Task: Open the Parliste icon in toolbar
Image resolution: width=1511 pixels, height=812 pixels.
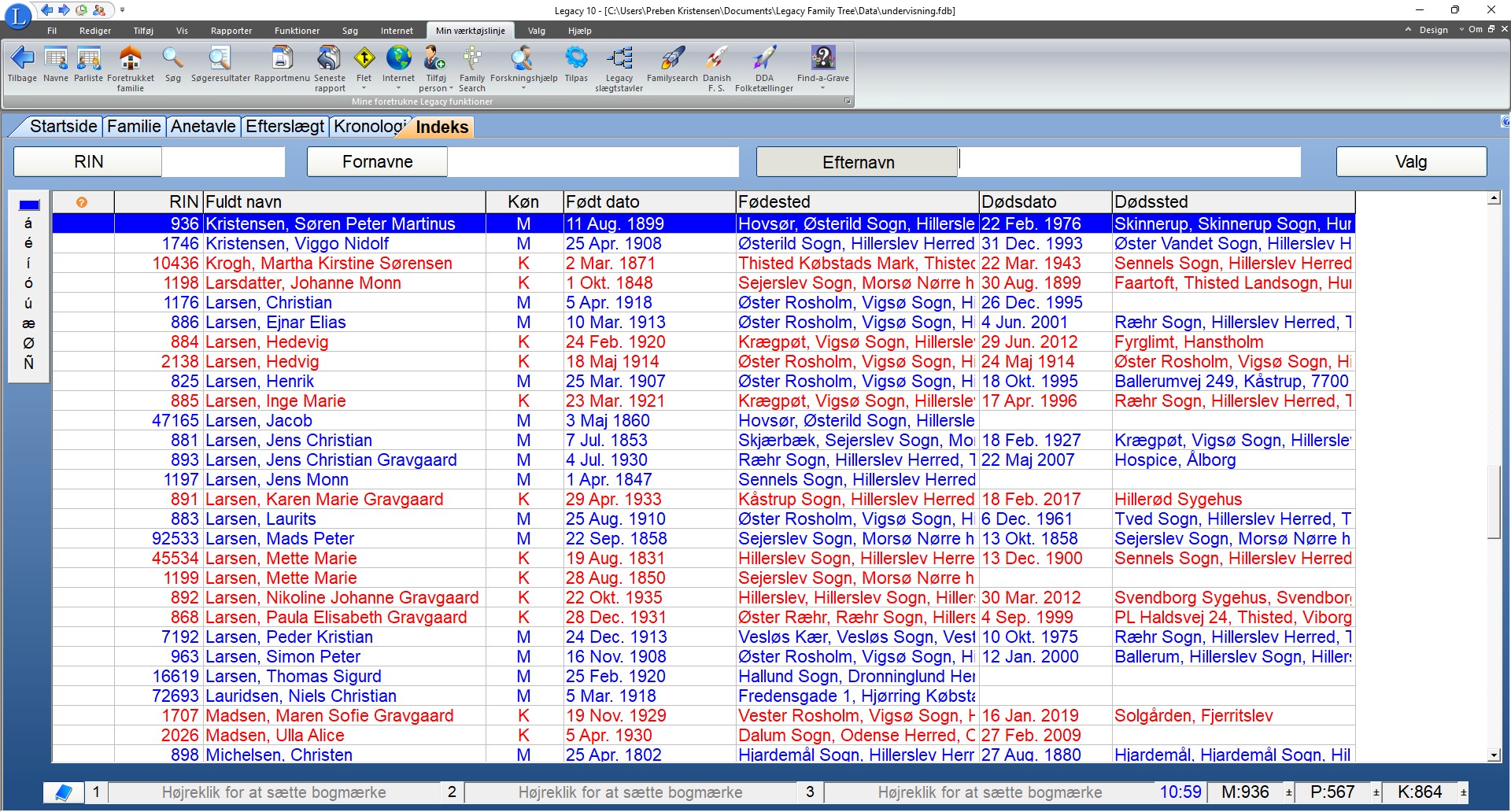Action: coord(88,59)
